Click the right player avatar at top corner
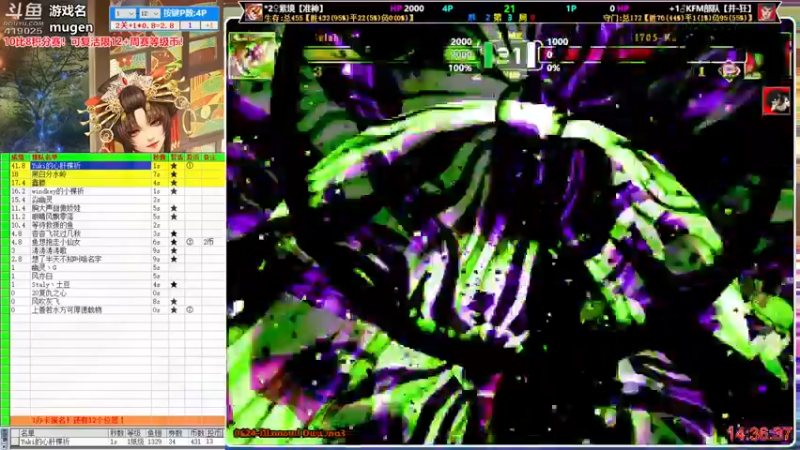This screenshot has width=800, height=450. [x=767, y=12]
